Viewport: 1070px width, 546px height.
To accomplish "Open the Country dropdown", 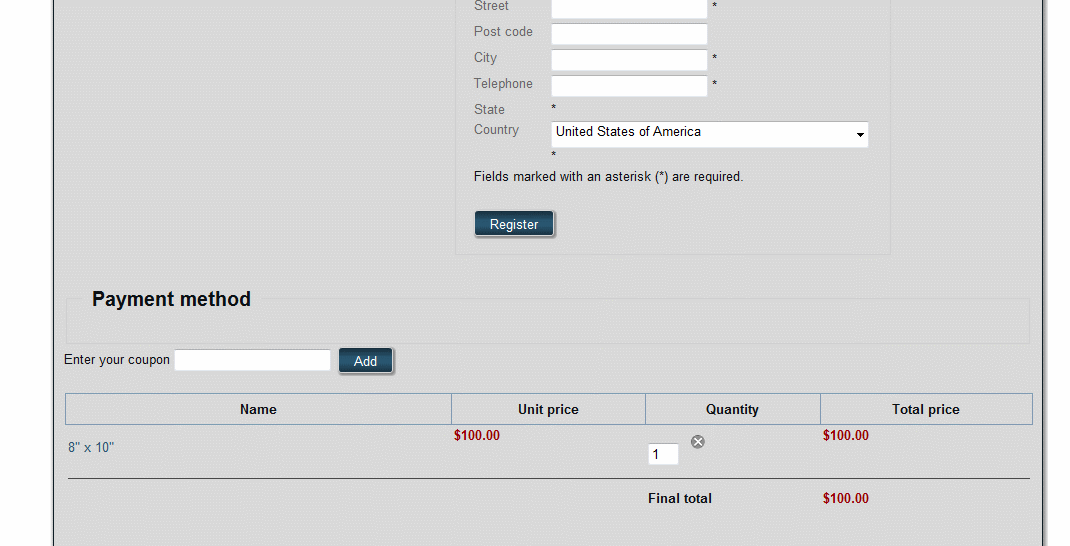I will [x=709, y=134].
